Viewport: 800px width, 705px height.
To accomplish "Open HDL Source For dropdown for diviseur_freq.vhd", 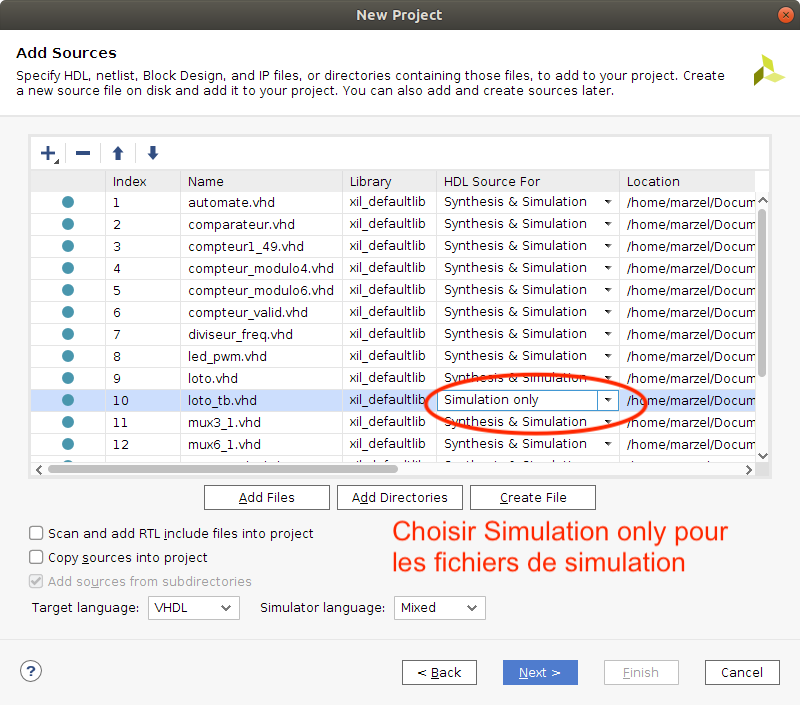I will click(x=608, y=334).
